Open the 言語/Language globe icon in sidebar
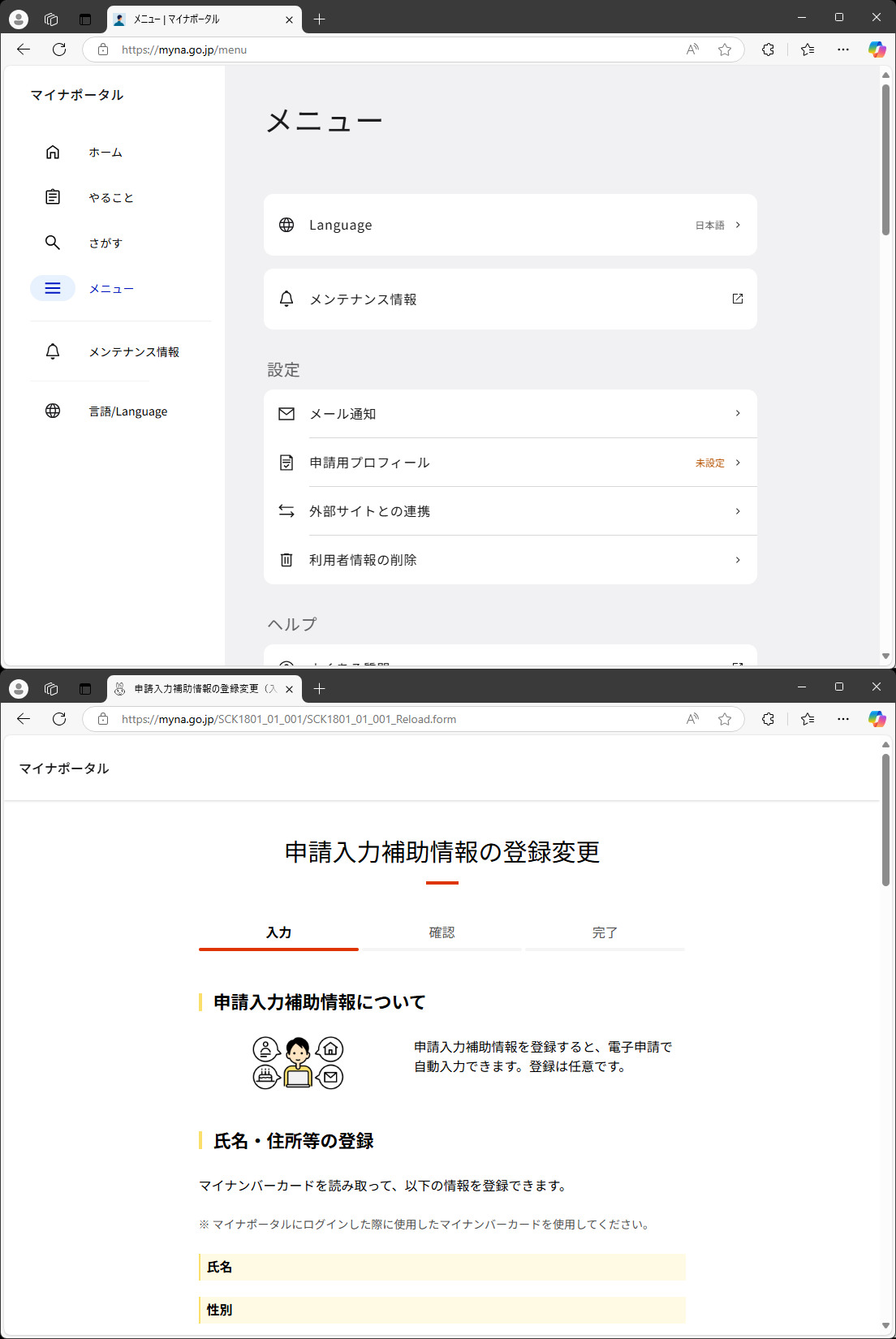 [x=53, y=411]
